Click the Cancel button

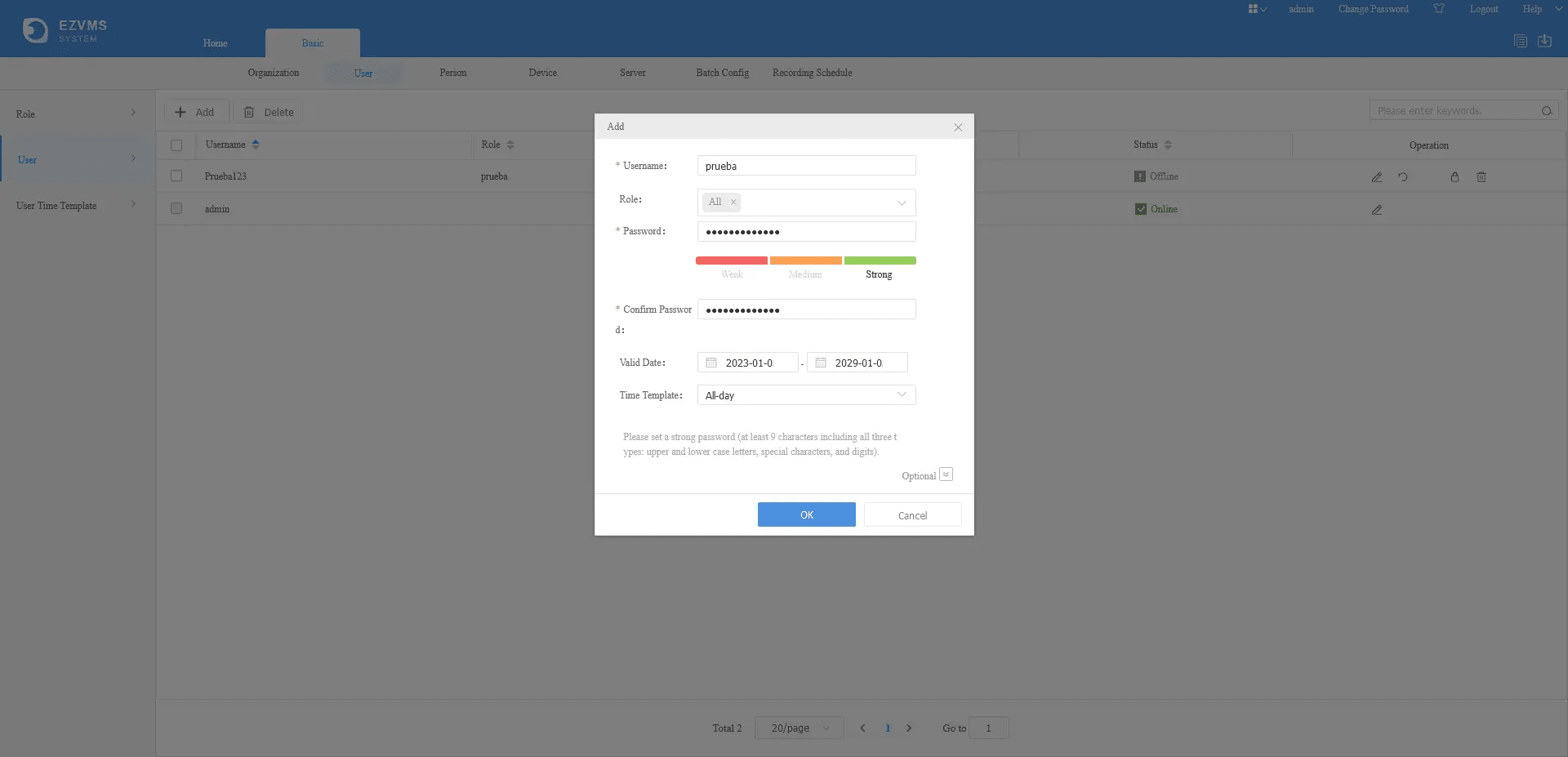(x=912, y=515)
